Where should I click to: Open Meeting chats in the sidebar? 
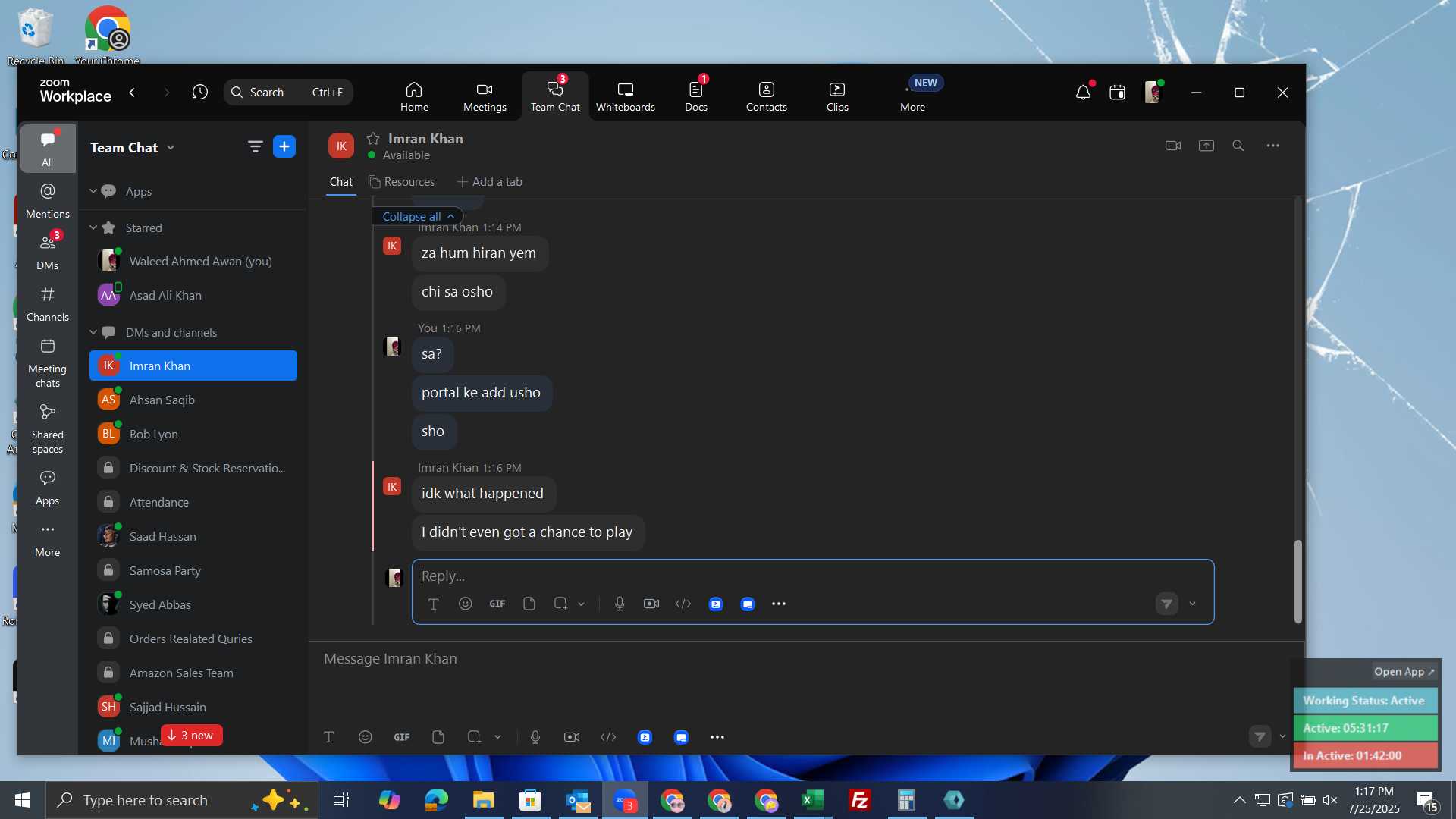[47, 363]
